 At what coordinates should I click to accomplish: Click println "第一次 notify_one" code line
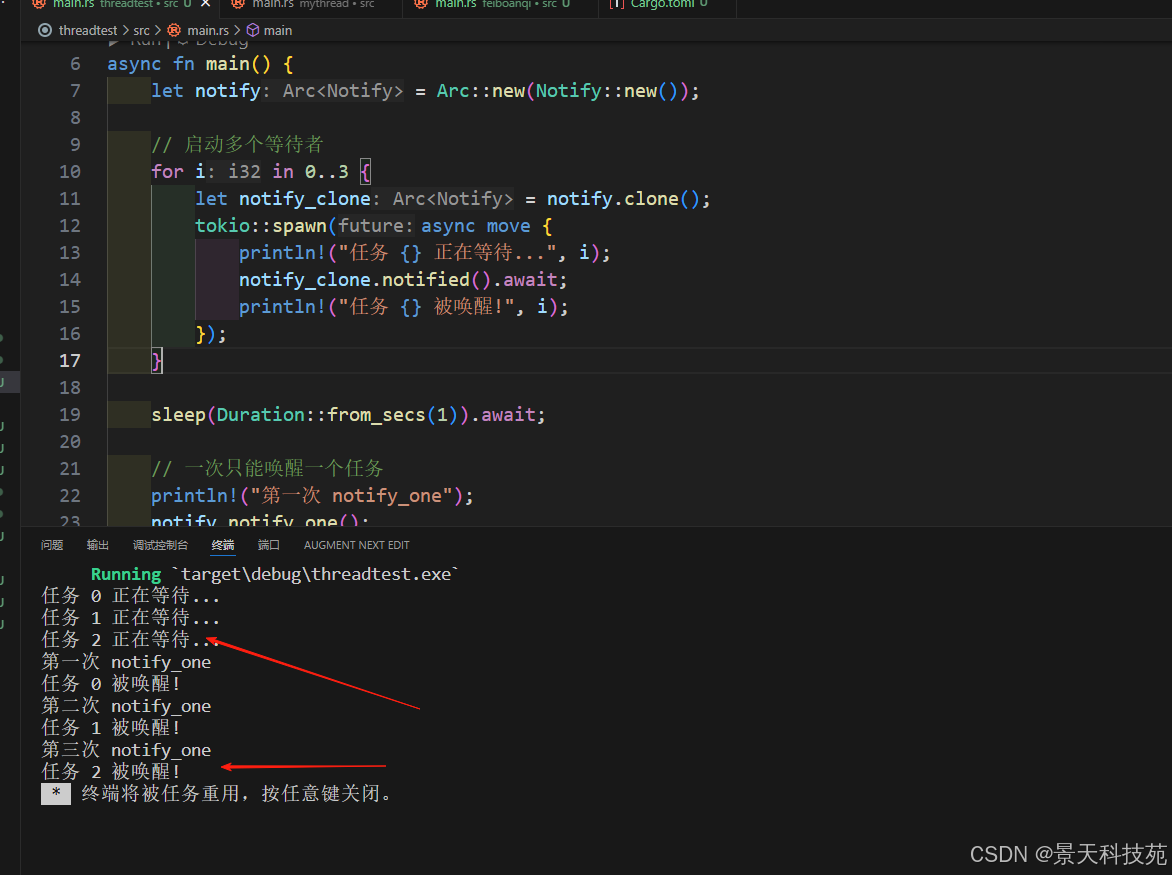pyautogui.click(x=312, y=496)
